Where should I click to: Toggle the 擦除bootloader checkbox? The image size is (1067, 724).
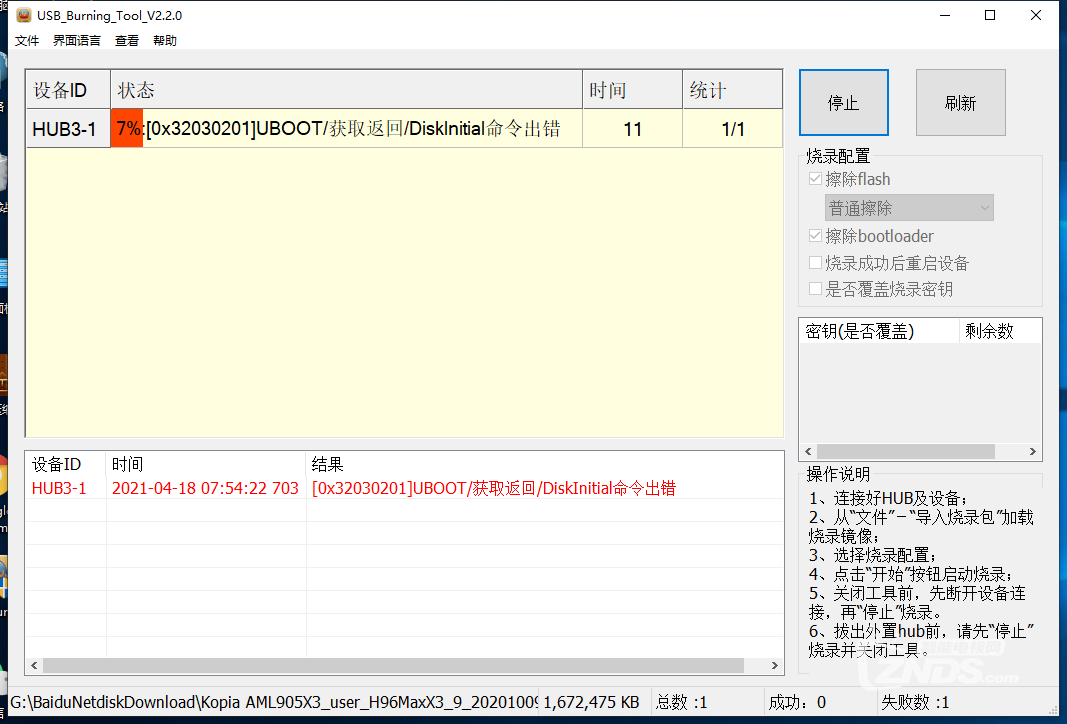(x=816, y=237)
